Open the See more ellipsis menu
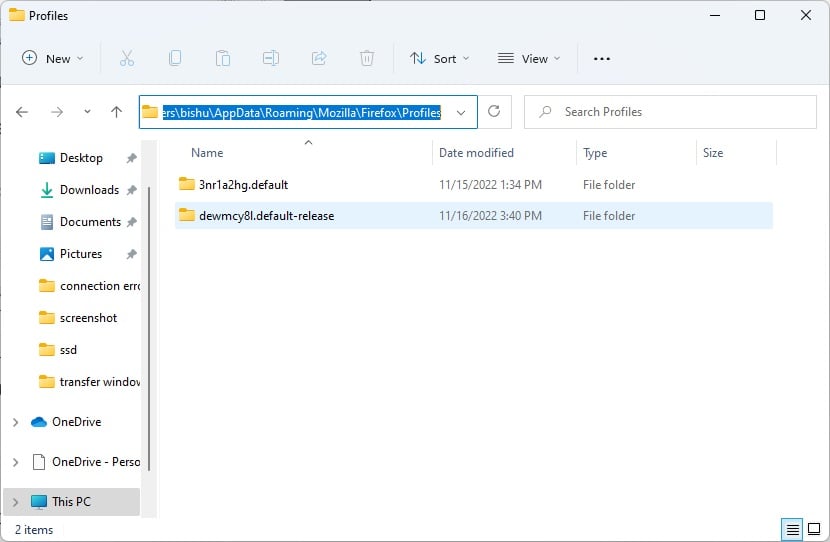The width and height of the screenshot is (830, 542). 602,58
